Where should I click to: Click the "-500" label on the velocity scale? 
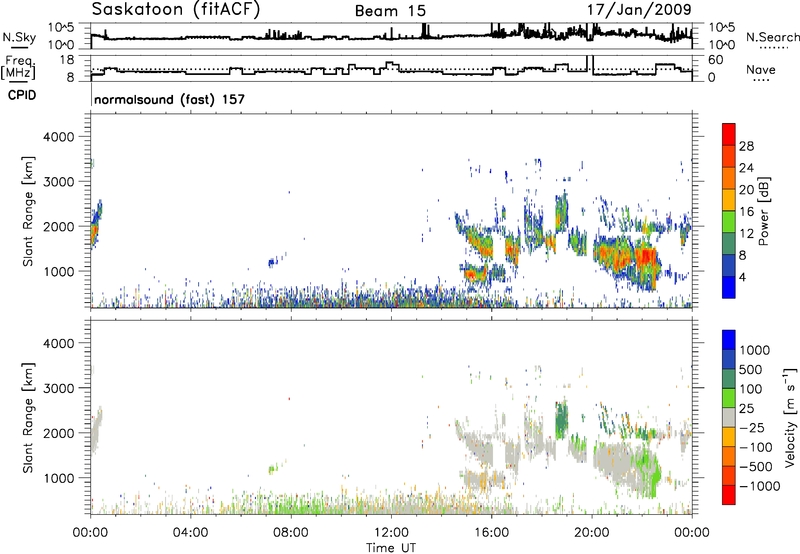click(756, 467)
